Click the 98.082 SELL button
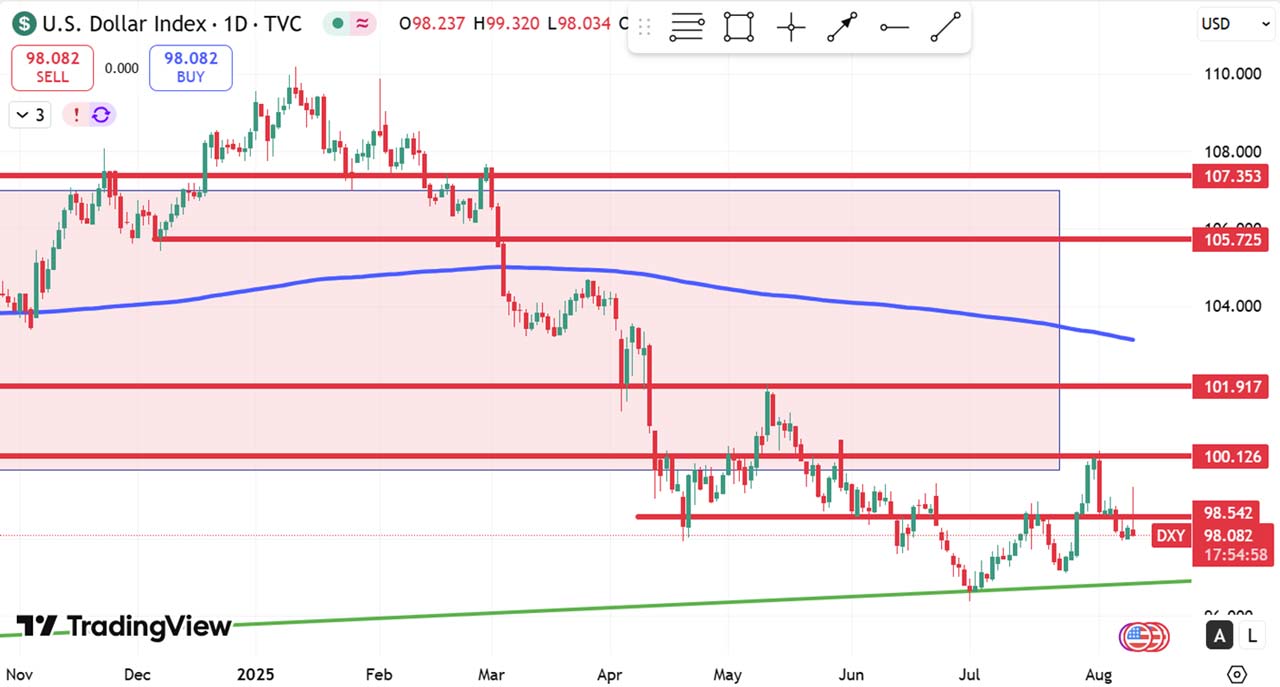Image resolution: width=1280 pixels, height=687 pixels. click(x=52, y=67)
